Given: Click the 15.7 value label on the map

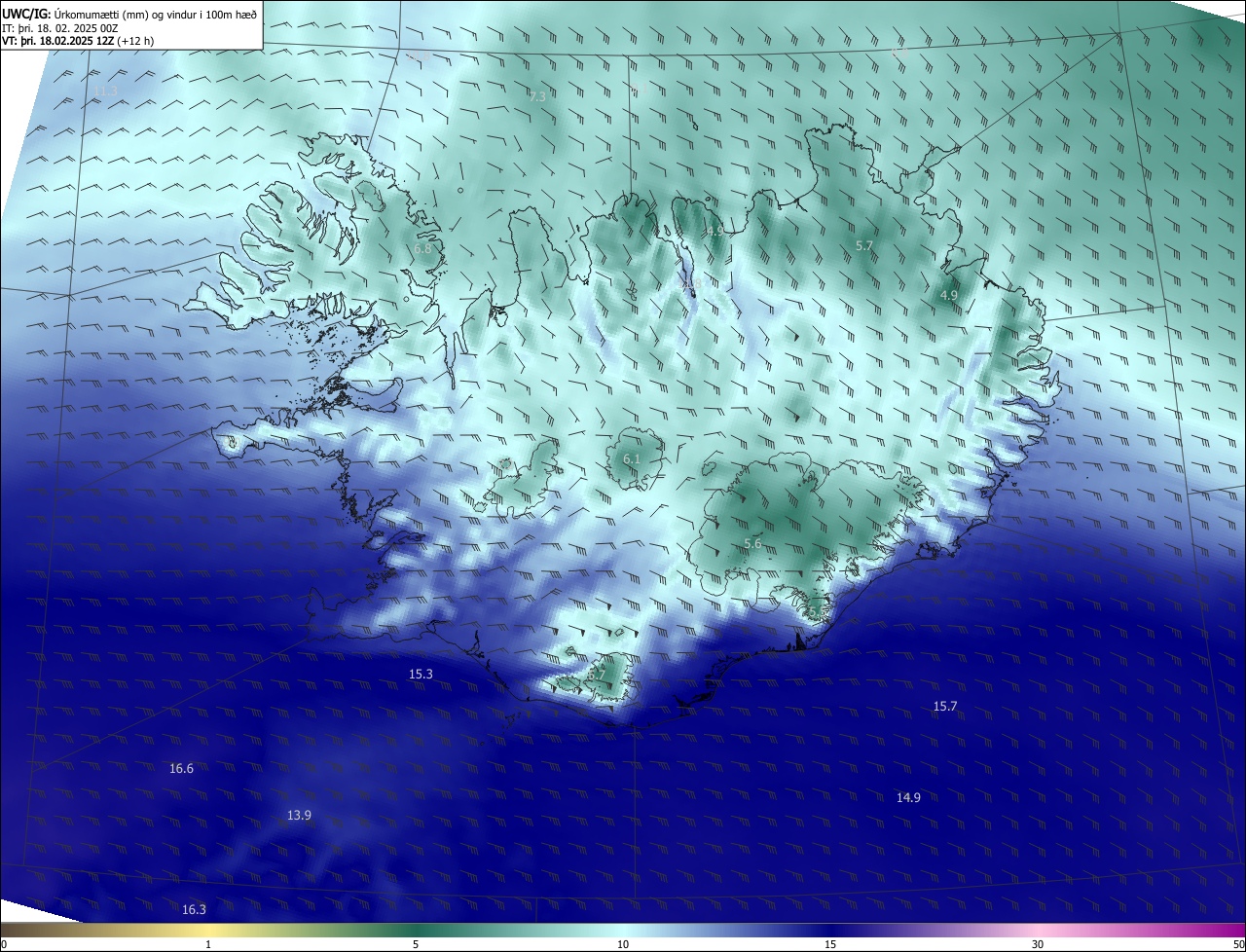Looking at the screenshot, I should point(945,706).
